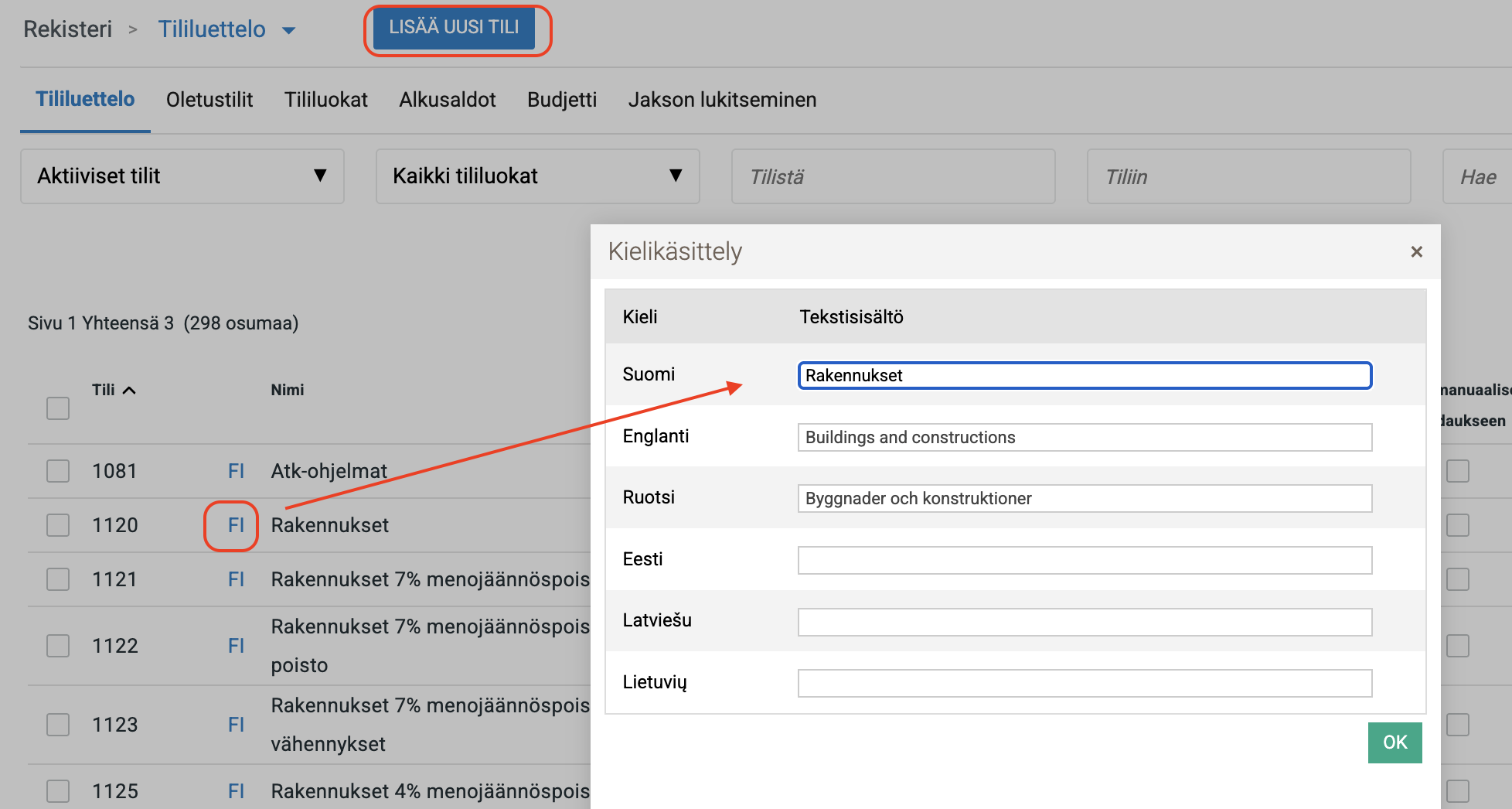
Task: Focus the Englanti text field
Action: 1085,437
